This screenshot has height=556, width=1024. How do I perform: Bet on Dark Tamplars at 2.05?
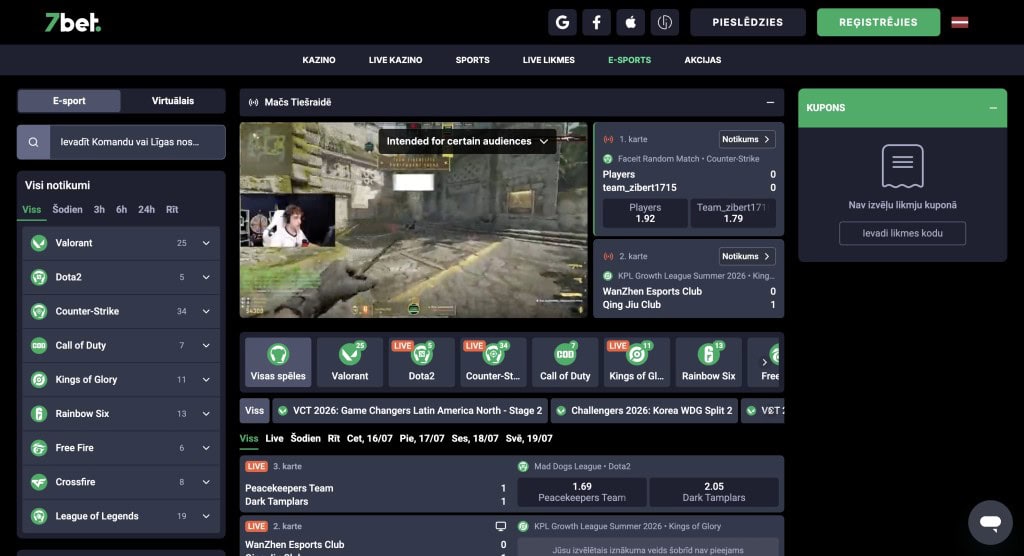[714, 492]
